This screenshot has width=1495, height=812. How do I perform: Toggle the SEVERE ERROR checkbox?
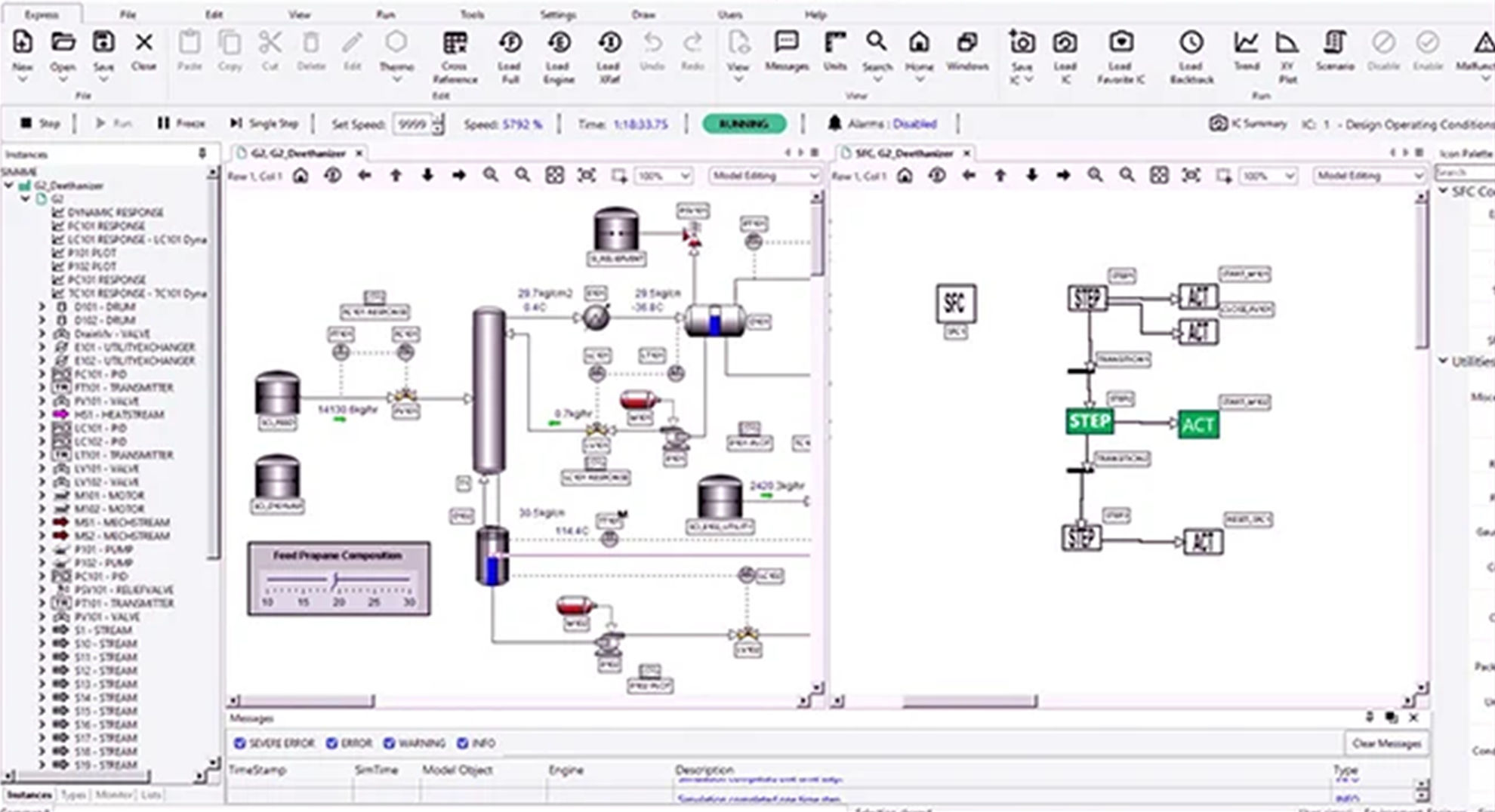[x=240, y=743]
